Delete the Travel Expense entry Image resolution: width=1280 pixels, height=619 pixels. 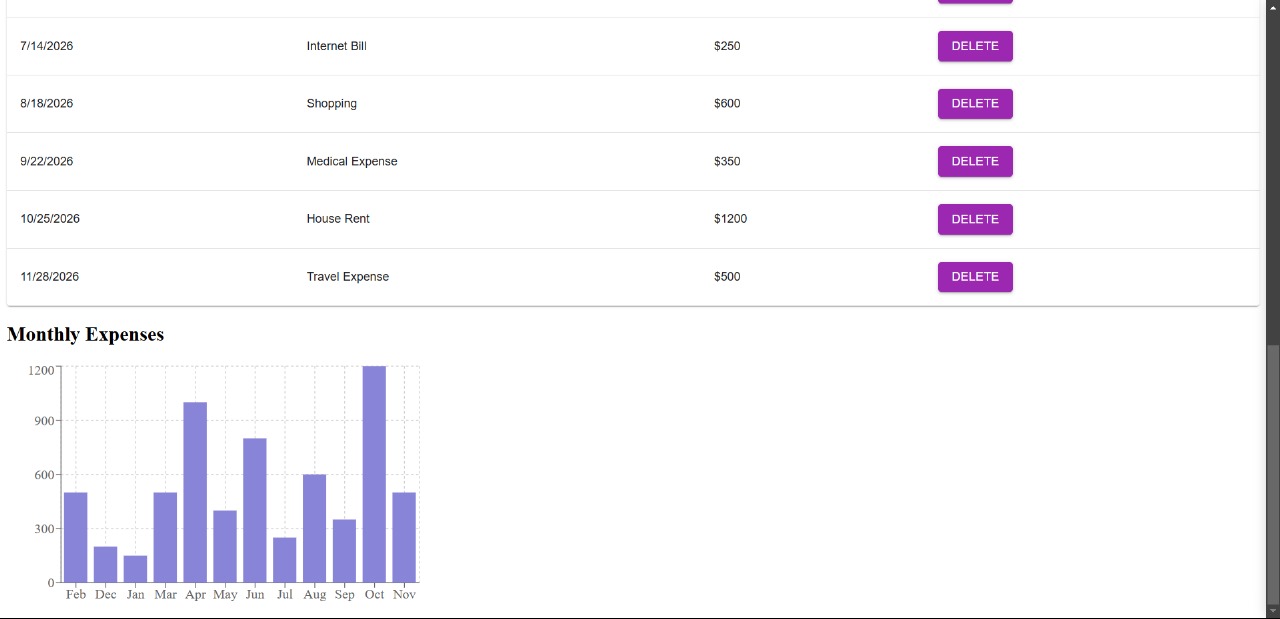coord(975,277)
